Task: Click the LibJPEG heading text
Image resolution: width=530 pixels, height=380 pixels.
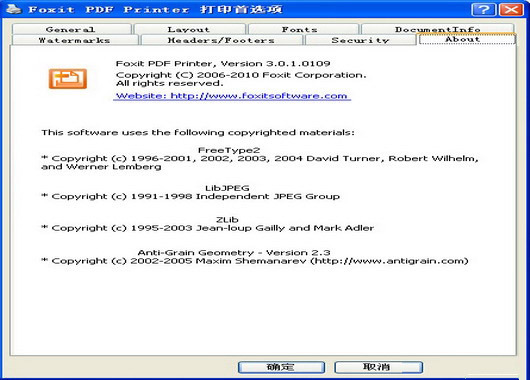Action: click(x=227, y=188)
